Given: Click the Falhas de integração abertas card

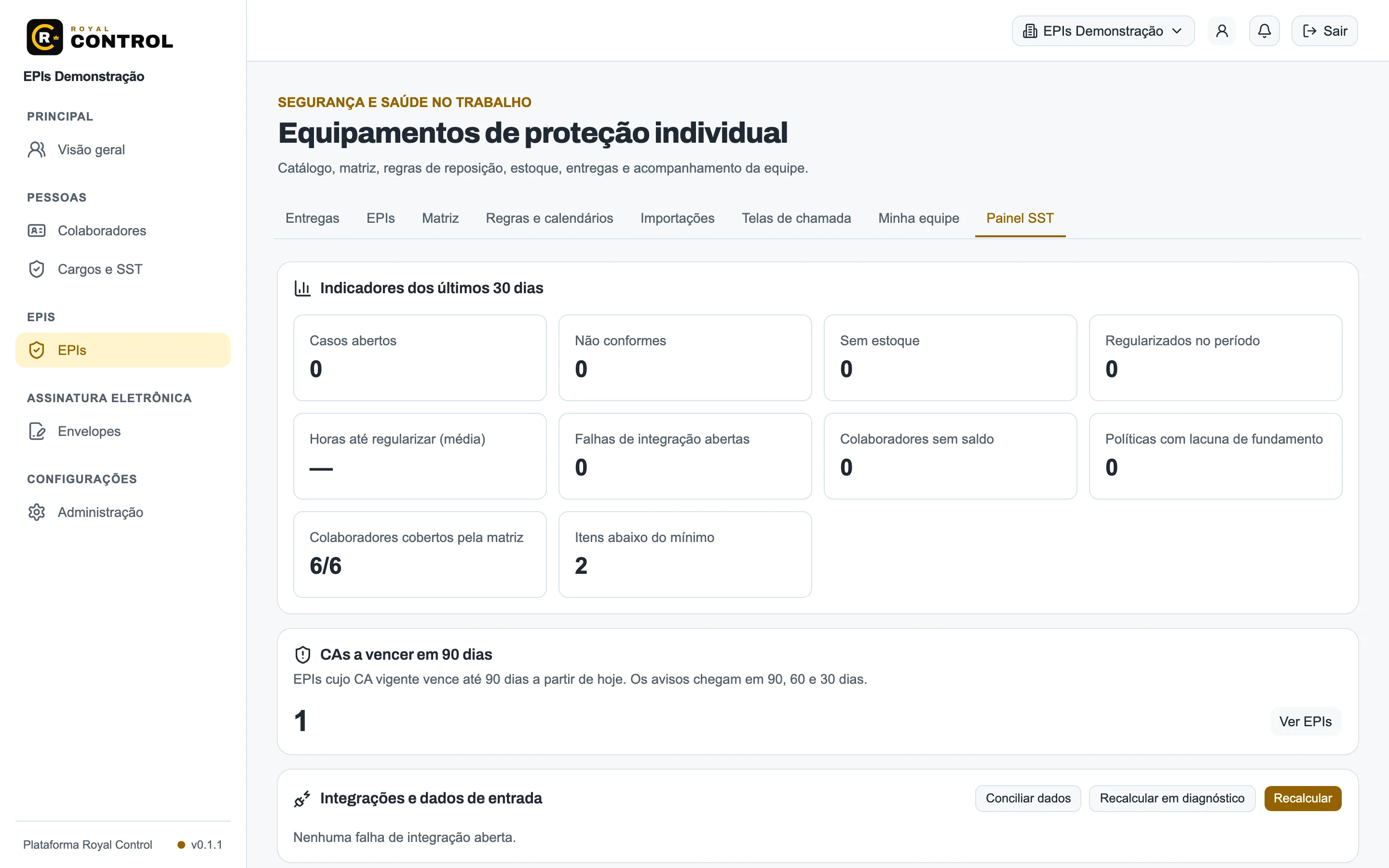Looking at the screenshot, I should click(x=685, y=456).
